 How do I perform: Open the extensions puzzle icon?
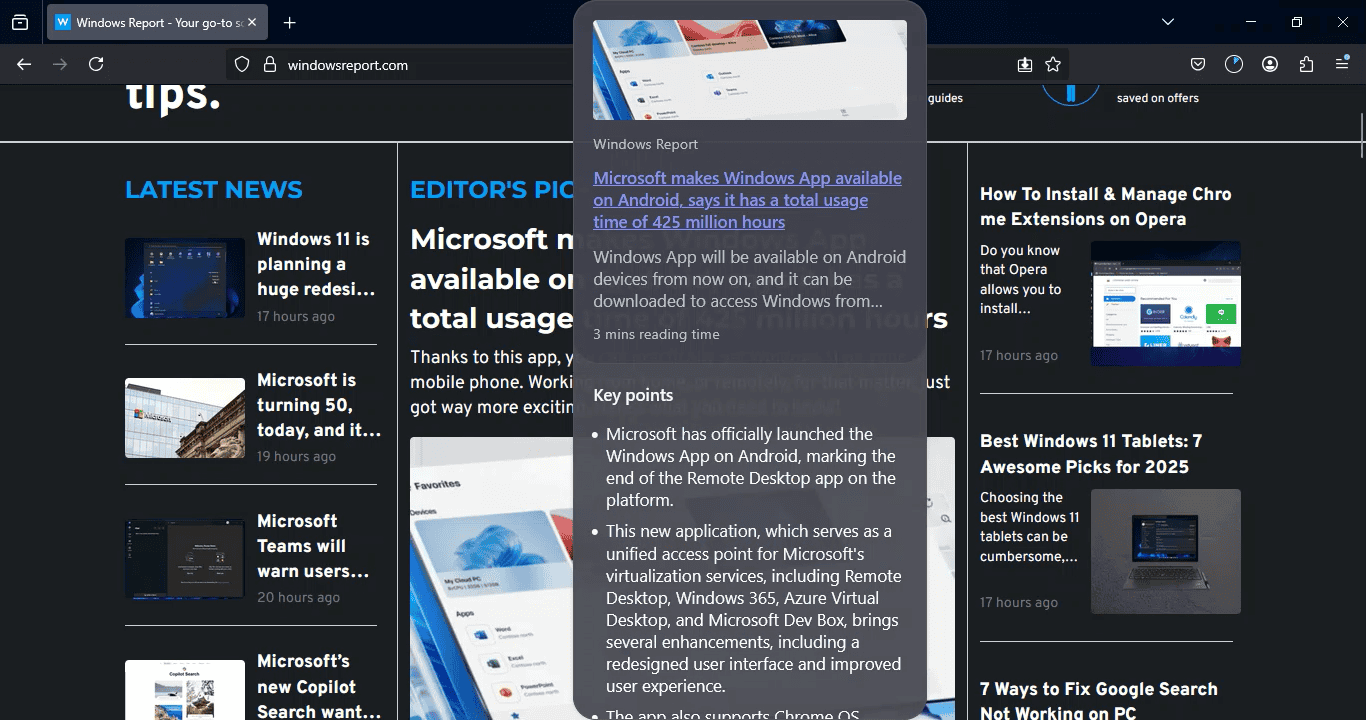click(1306, 64)
